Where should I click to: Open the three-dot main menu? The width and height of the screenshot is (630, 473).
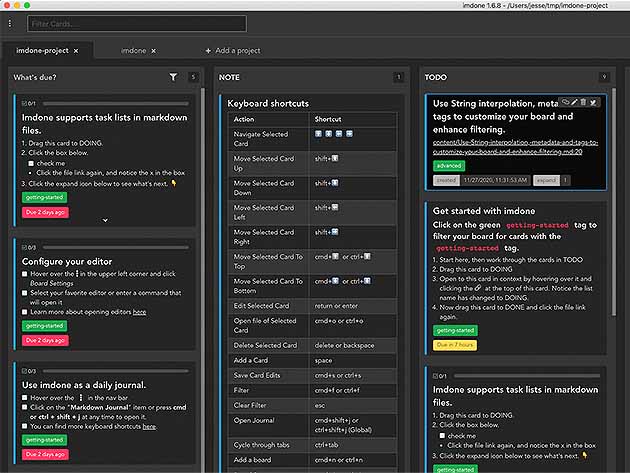10,22
